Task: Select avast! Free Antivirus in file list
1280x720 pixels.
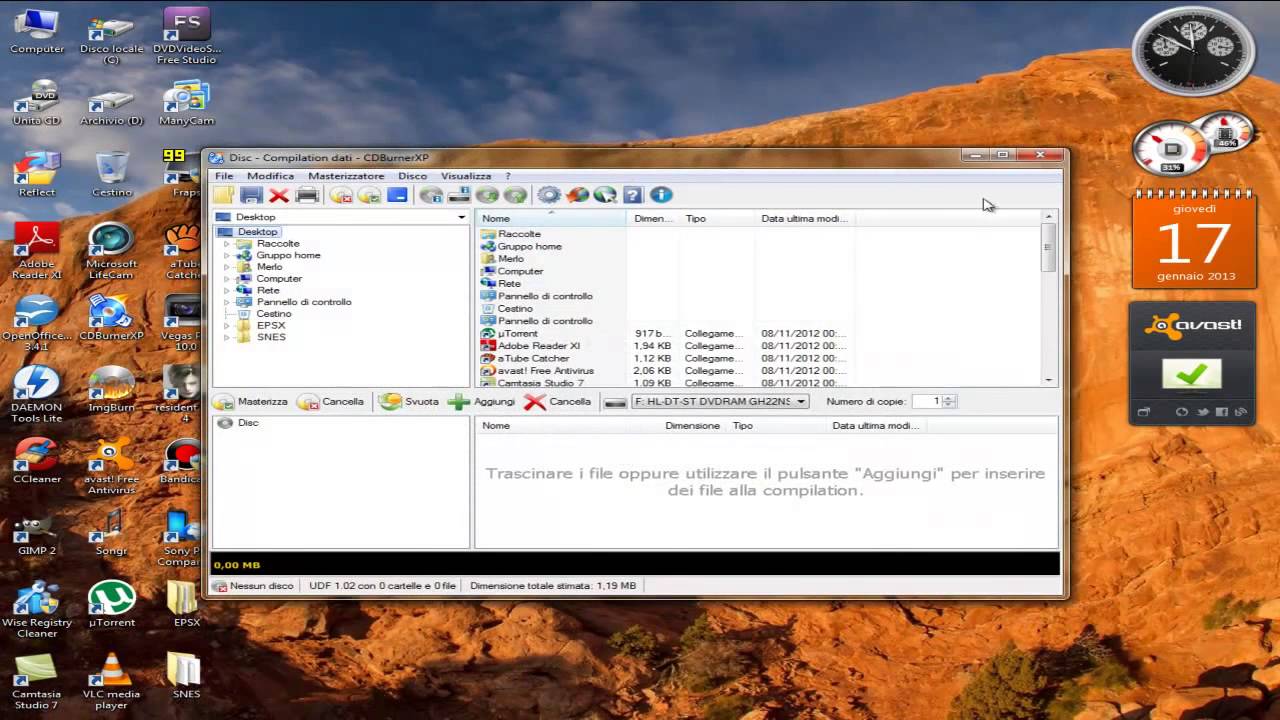Action: click(x=537, y=371)
